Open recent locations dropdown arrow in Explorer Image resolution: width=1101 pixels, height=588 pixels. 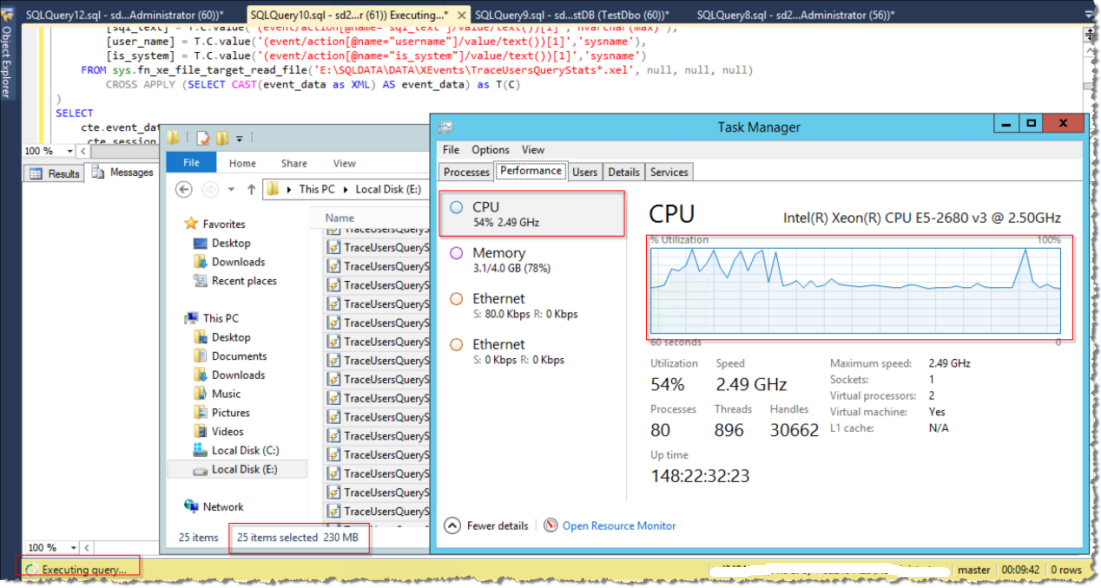coord(231,190)
